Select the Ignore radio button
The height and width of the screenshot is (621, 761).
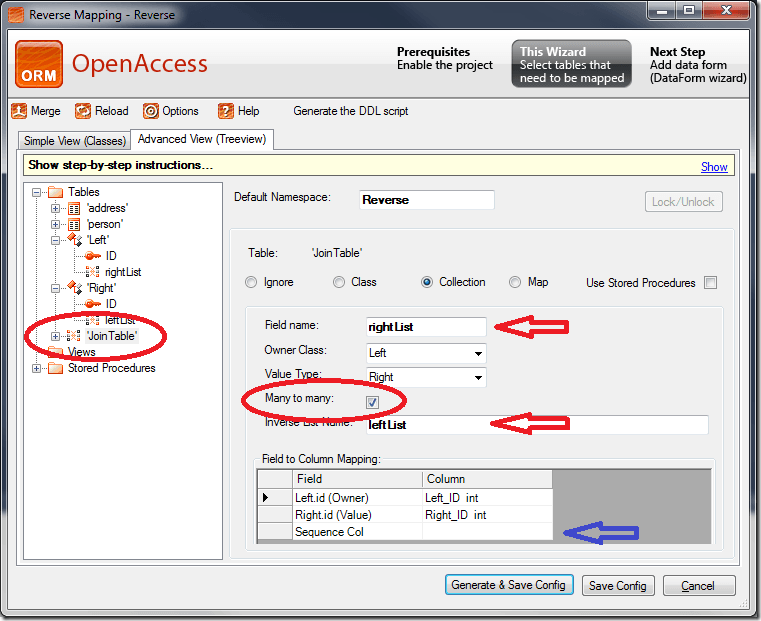point(251,282)
